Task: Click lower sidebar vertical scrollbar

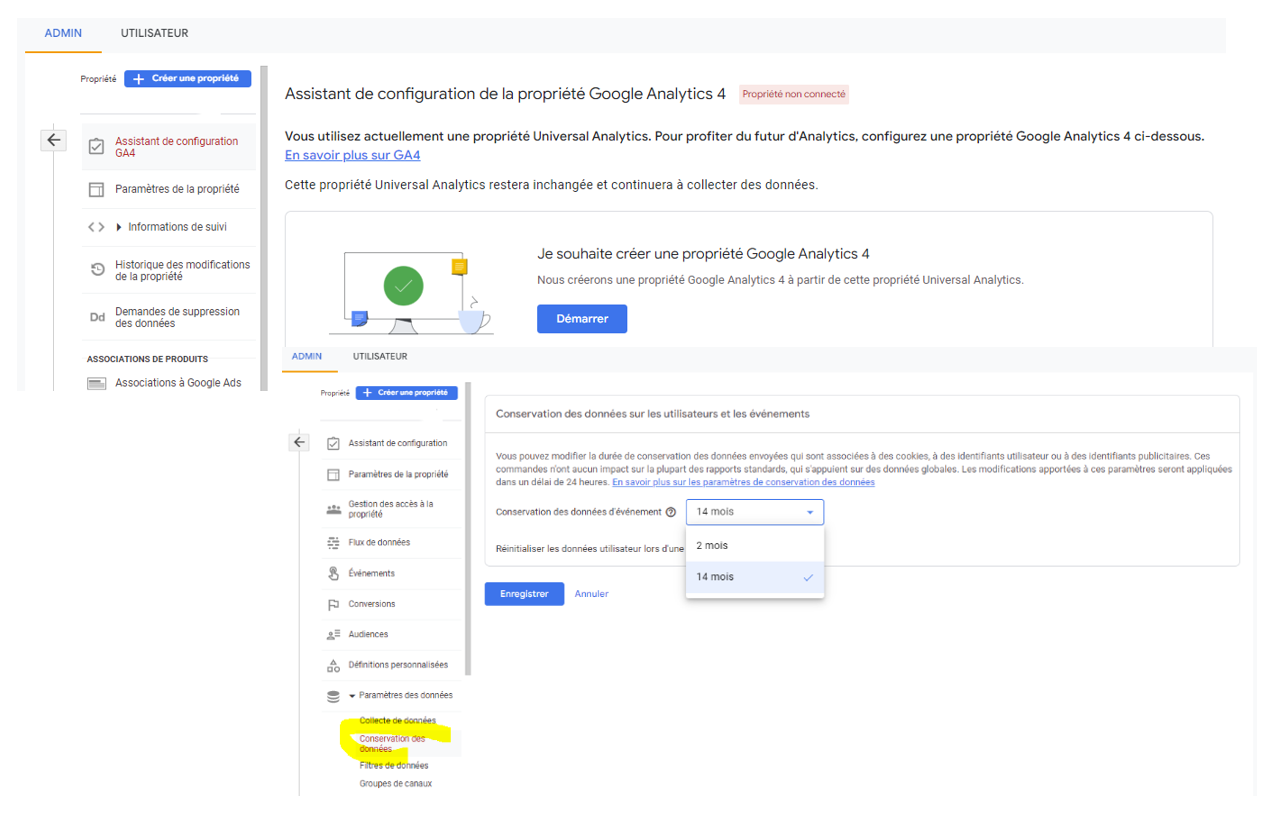Action: pos(468,528)
